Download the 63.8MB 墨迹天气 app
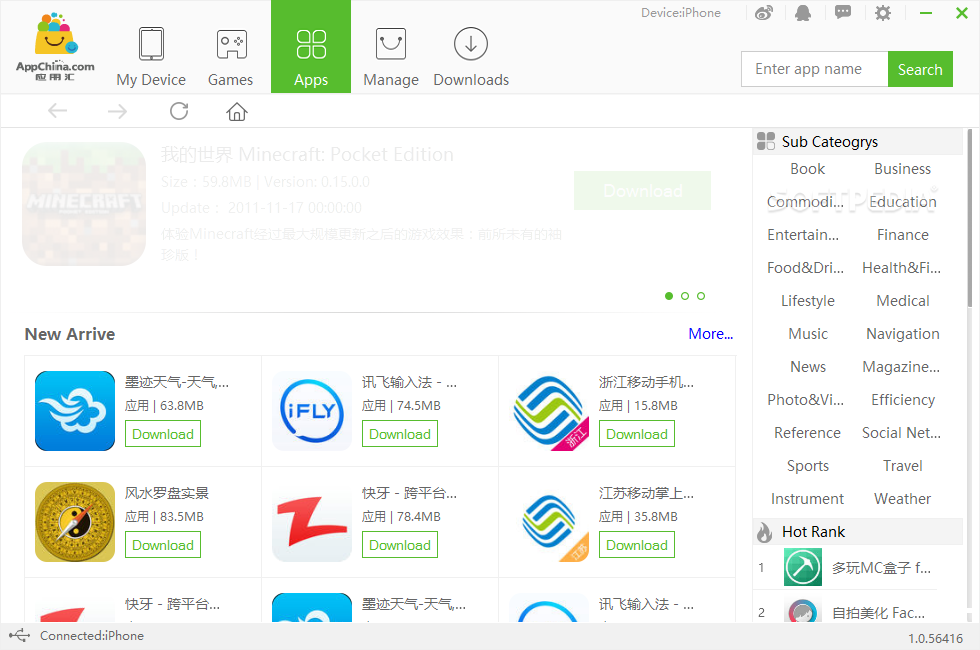 [x=162, y=434]
